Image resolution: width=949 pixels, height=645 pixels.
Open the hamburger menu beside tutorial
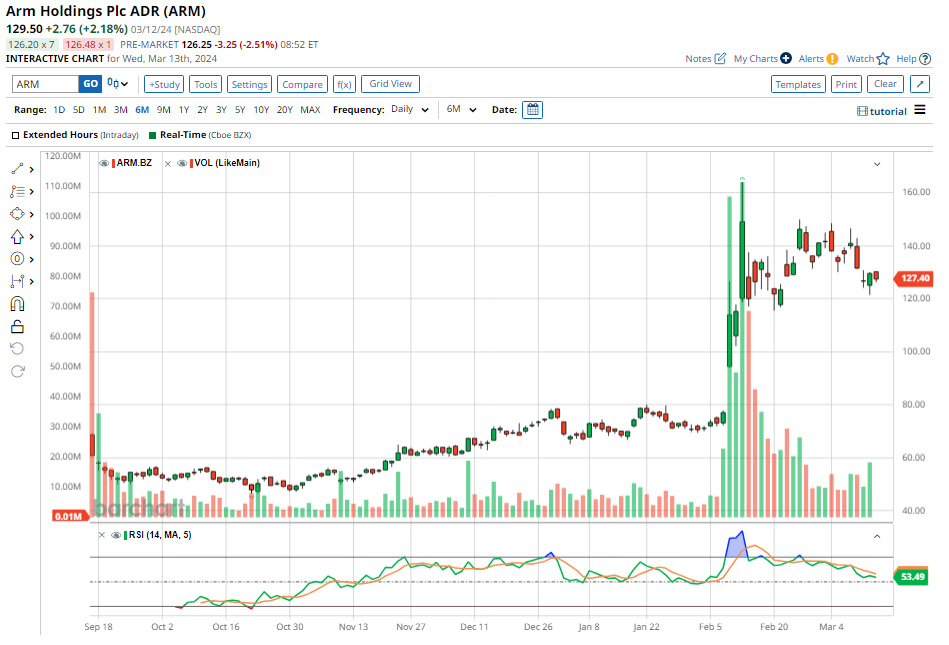[920, 110]
